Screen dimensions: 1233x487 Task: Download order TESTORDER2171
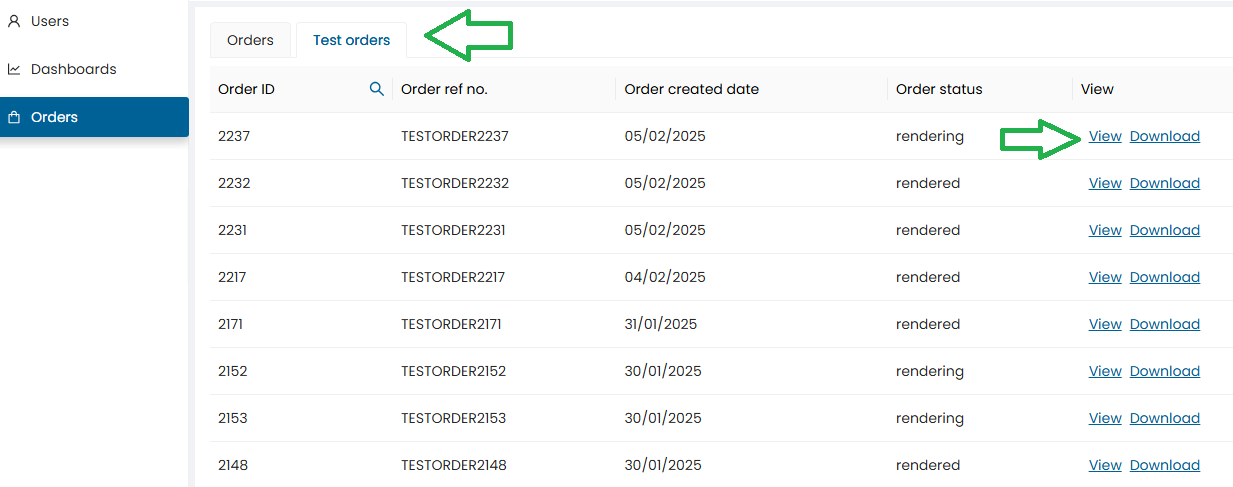coord(1165,324)
